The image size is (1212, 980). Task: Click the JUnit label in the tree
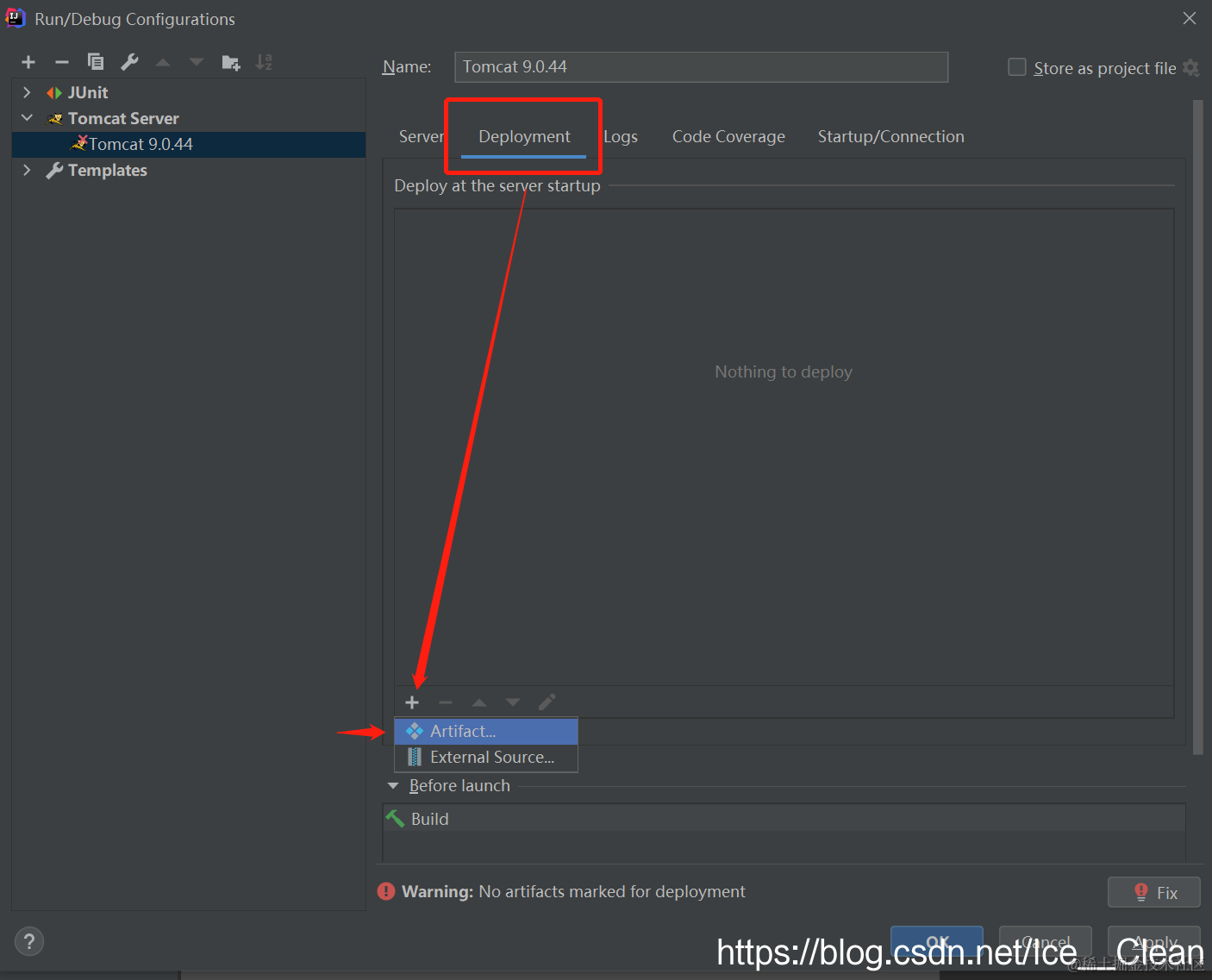(88, 93)
